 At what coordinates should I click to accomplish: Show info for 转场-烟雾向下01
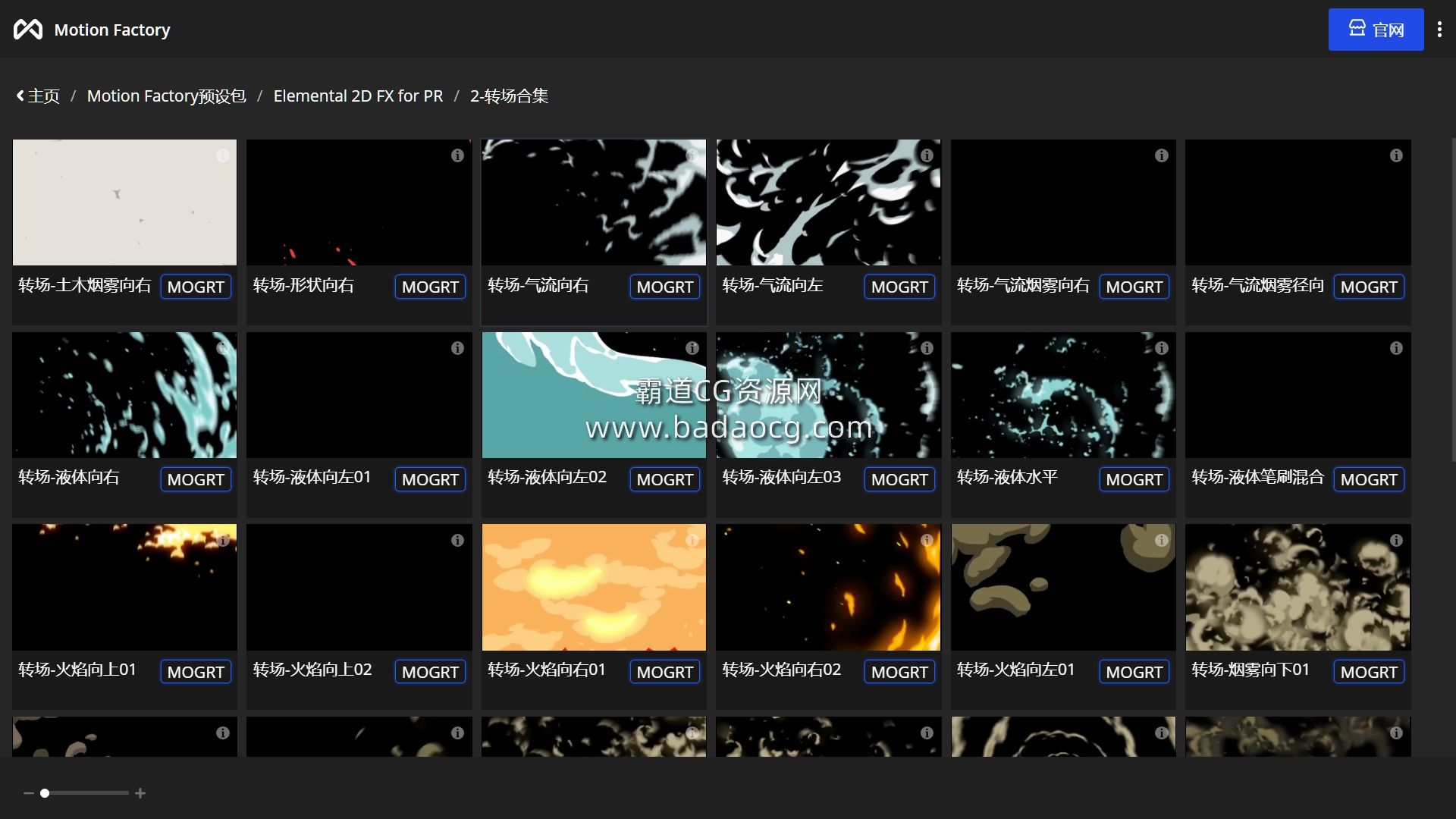click(x=1396, y=541)
